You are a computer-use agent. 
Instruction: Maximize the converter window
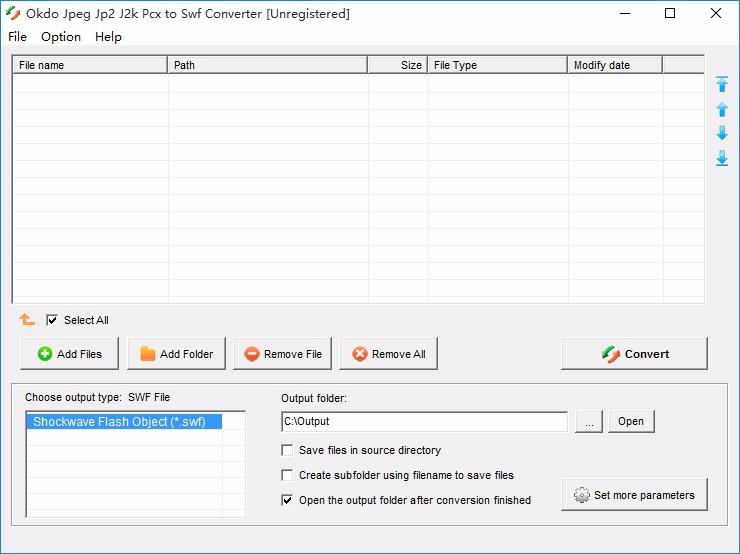[670, 13]
